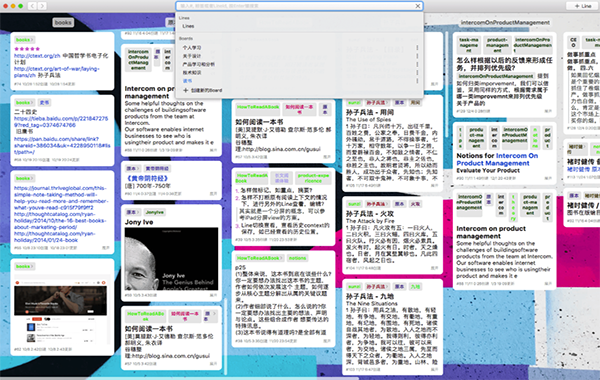Go back with the left arrow button

click(32, 6)
